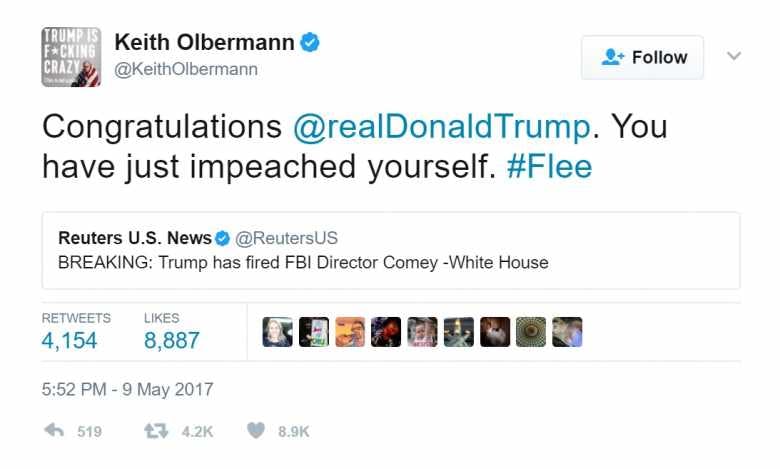Click Reuters U.S. News verified badge
Viewport: 780px width, 469px height.
pyautogui.click(x=222, y=238)
